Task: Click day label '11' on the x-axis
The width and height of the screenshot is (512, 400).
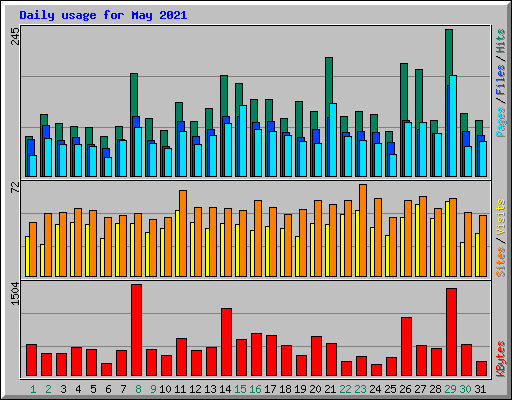Action: 180,389
